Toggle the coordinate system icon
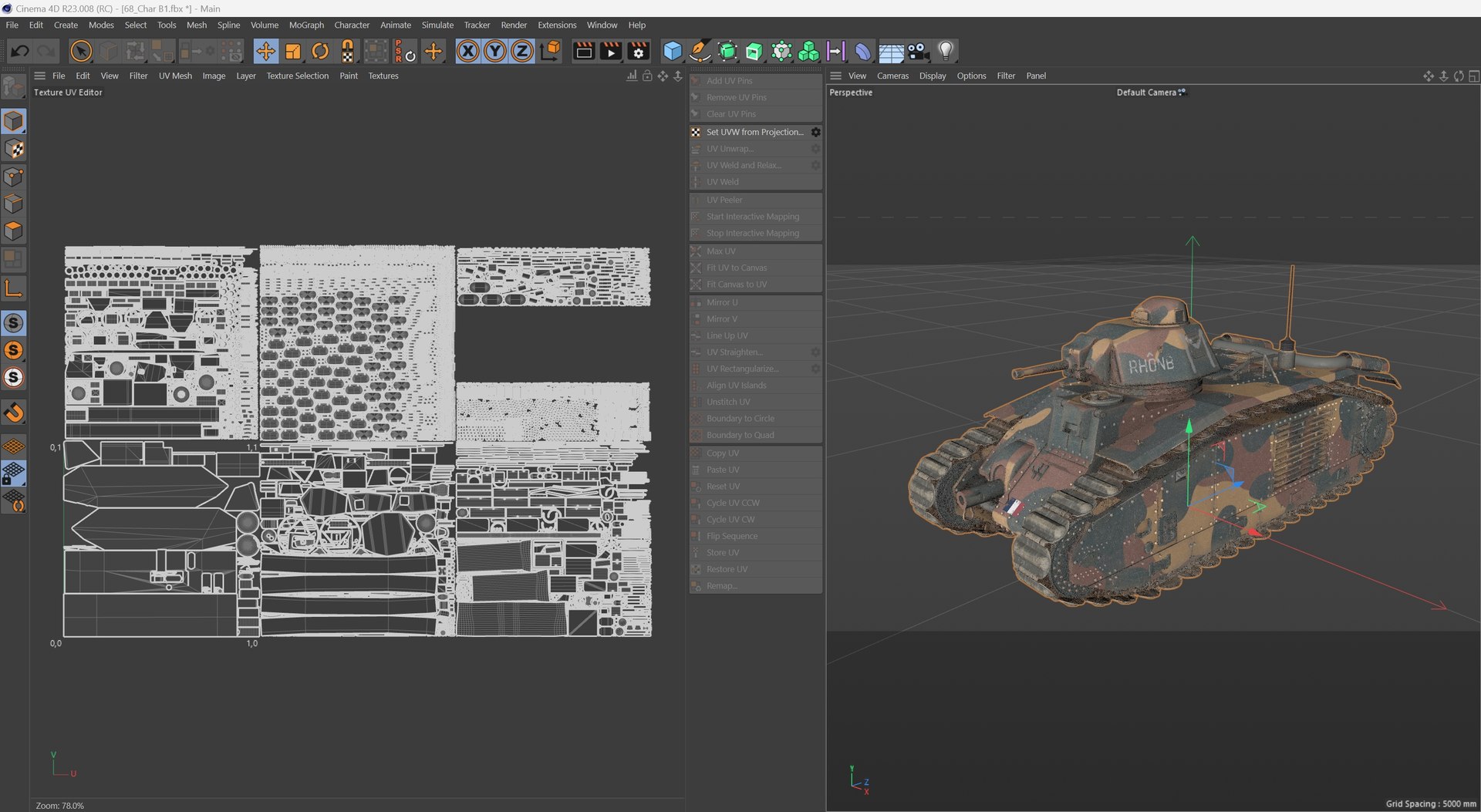This screenshot has height=812, width=1481. [x=551, y=52]
